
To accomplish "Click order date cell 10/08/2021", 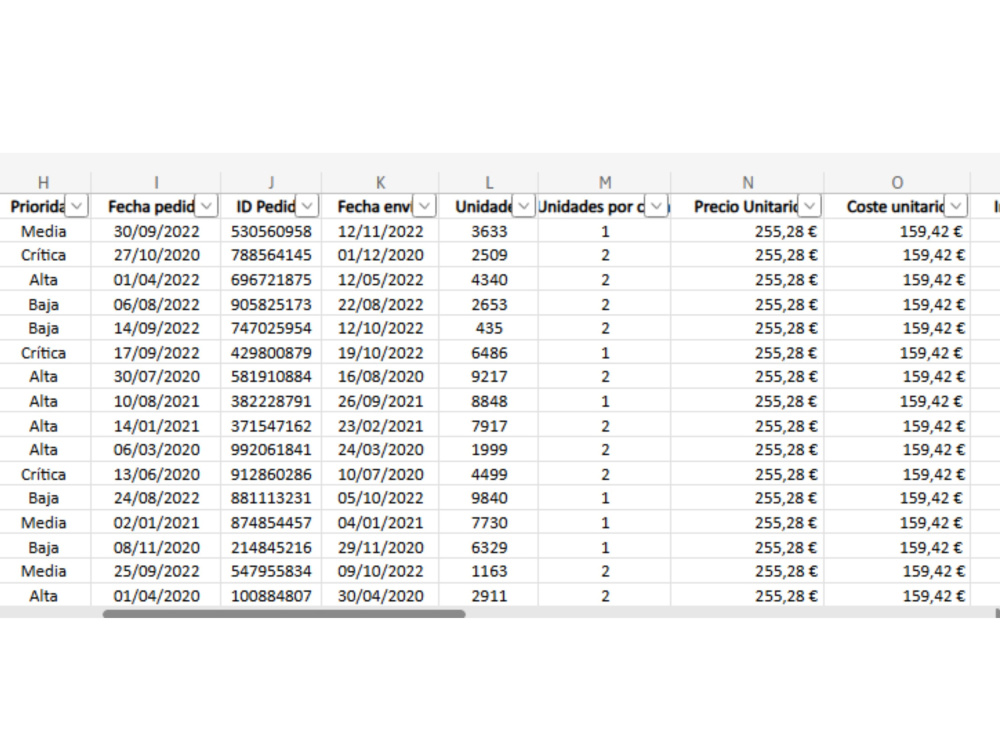I will tap(156, 401).
